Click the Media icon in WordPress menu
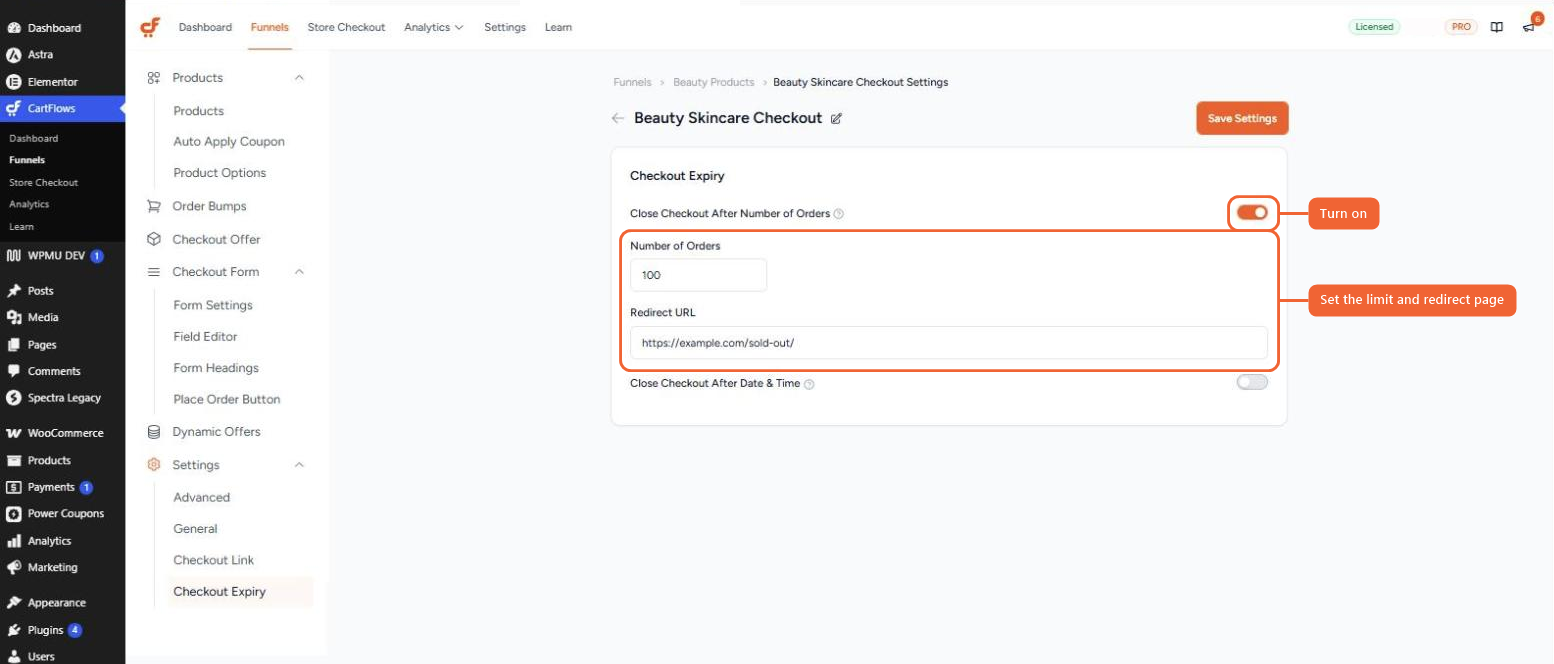 click(14, 318)
